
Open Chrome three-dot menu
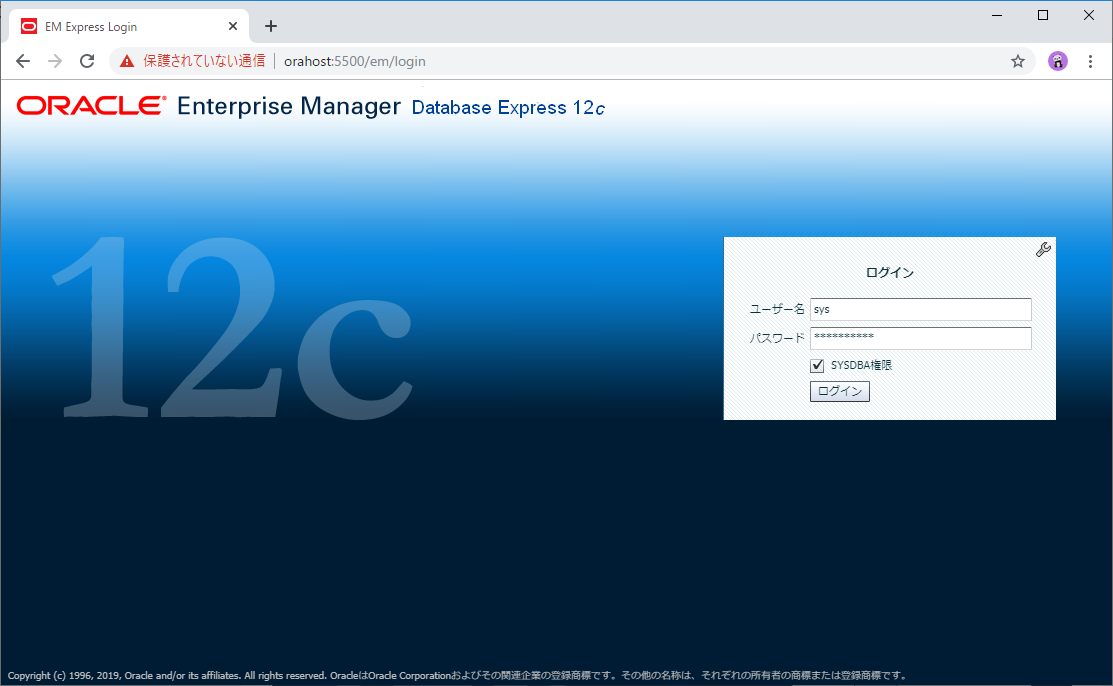[x=1090, y=61]
